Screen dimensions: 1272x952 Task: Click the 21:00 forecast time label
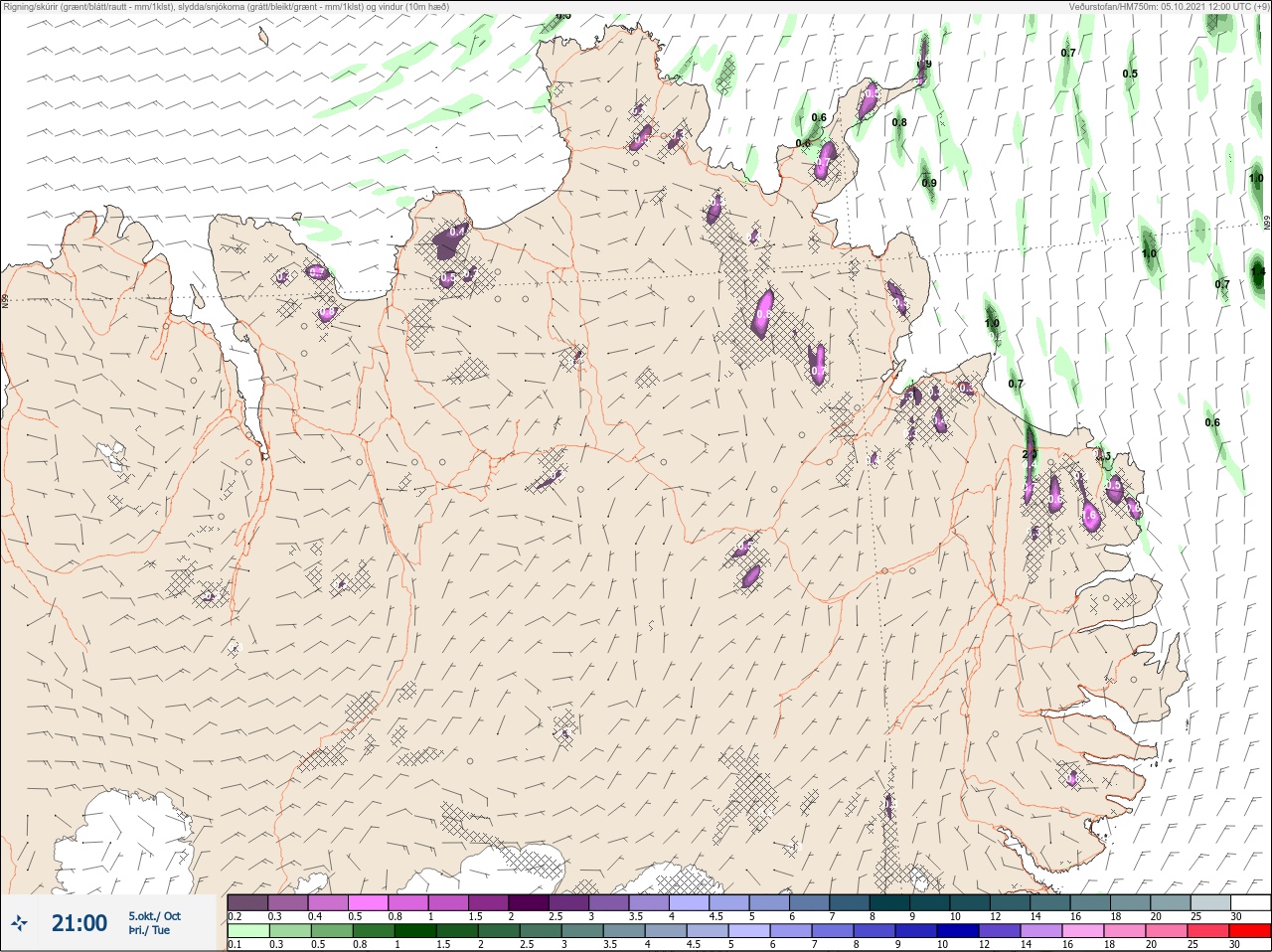point(79,923)
